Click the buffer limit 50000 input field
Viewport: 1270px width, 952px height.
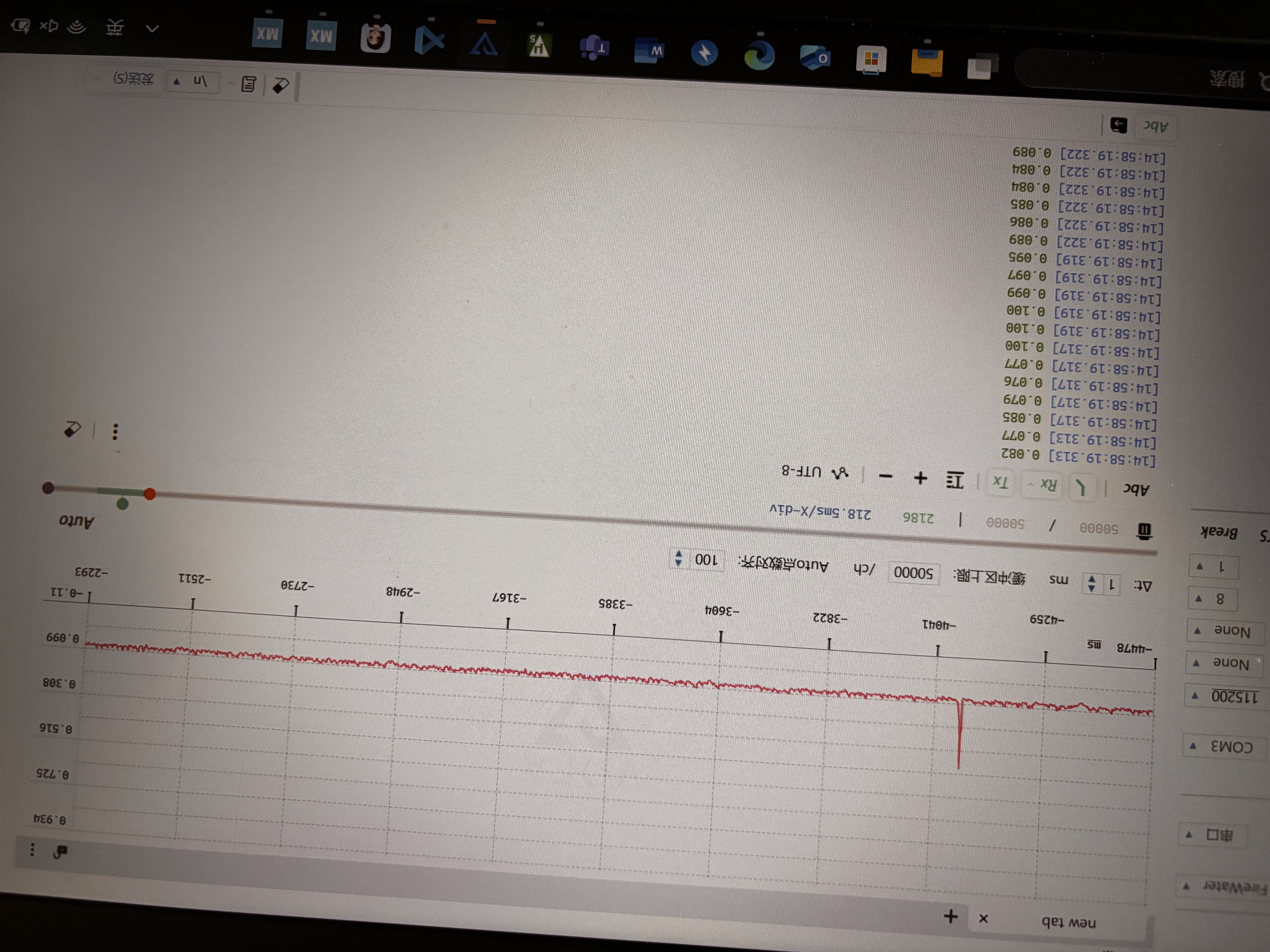[913, 573]
